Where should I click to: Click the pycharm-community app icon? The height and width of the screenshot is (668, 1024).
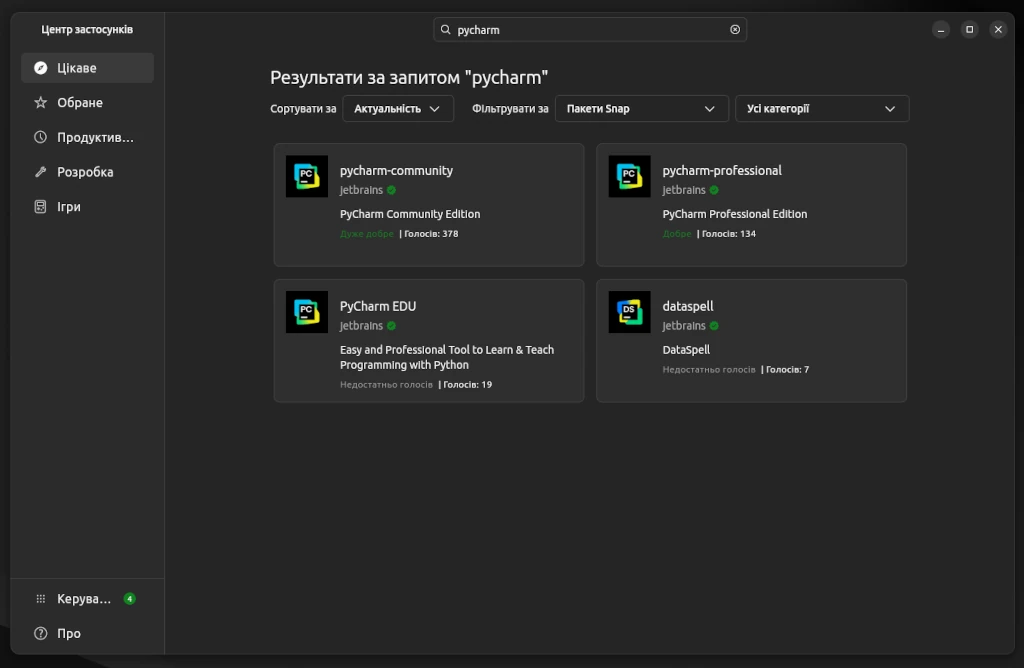point(306,176)
